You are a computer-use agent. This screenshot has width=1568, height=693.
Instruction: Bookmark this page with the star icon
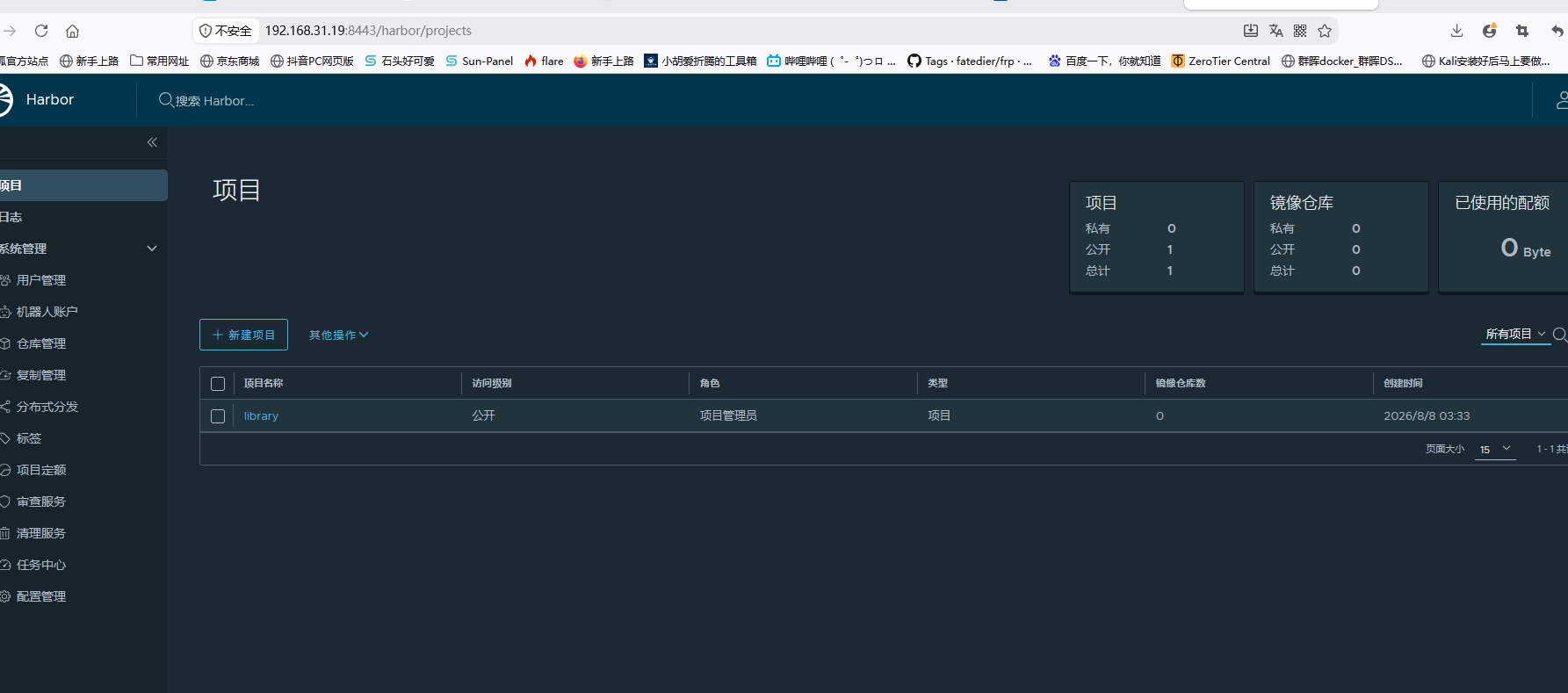pos(1325,31)
